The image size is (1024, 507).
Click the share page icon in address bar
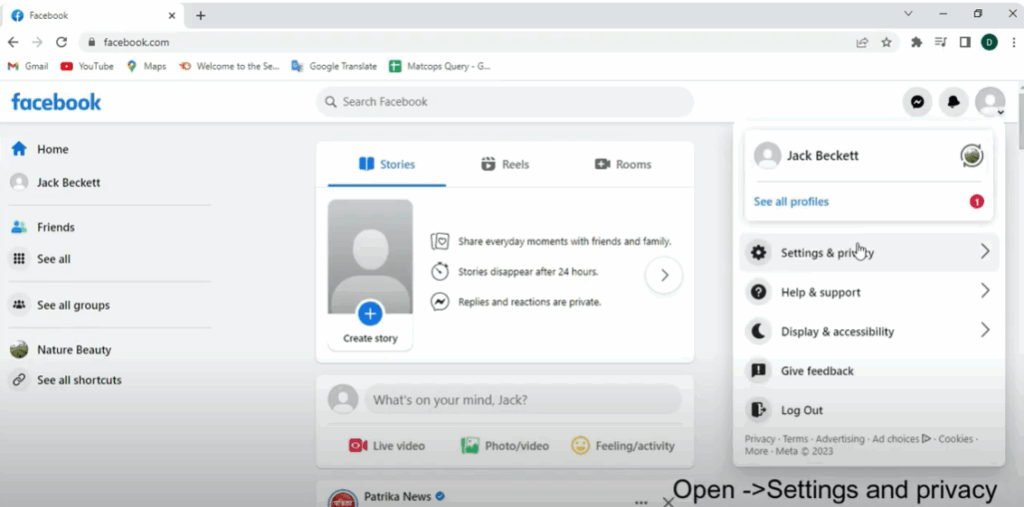click(x=863, y=42)
